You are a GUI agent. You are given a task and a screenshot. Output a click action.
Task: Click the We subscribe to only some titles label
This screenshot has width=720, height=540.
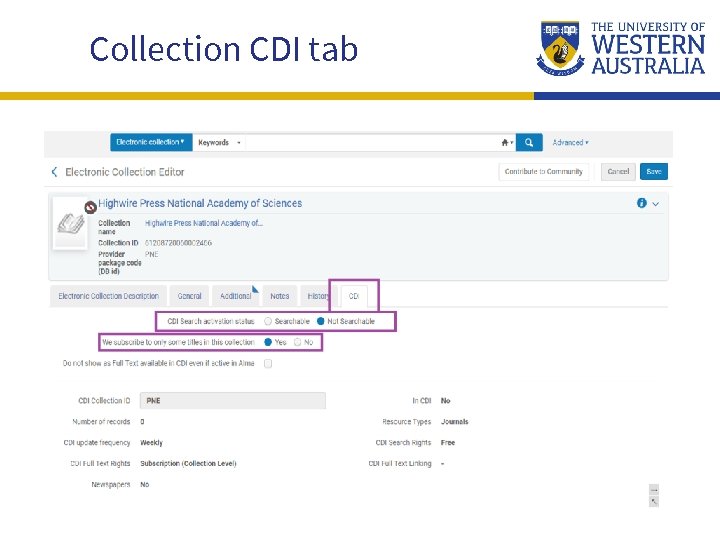click(178, 342)
